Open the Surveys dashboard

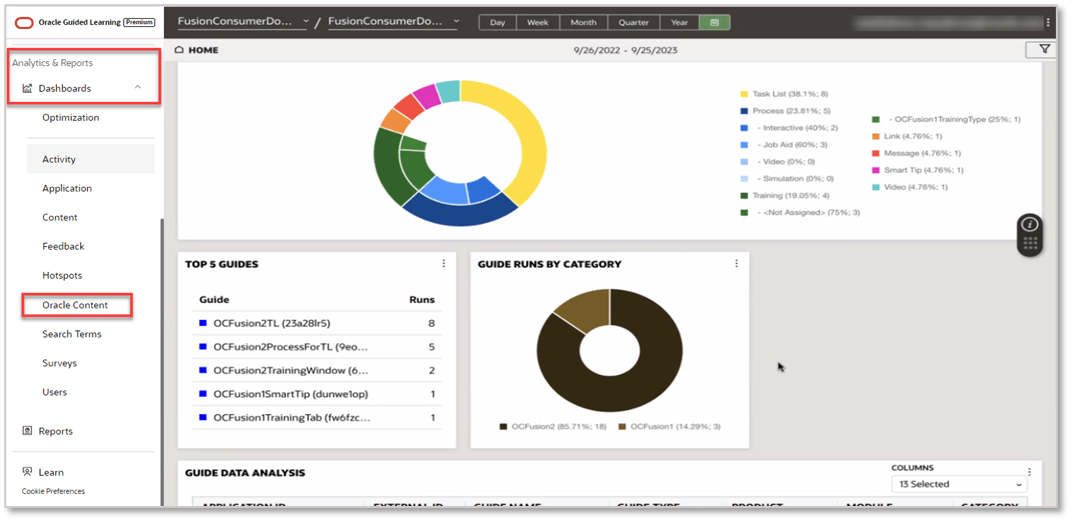point(59,363)
